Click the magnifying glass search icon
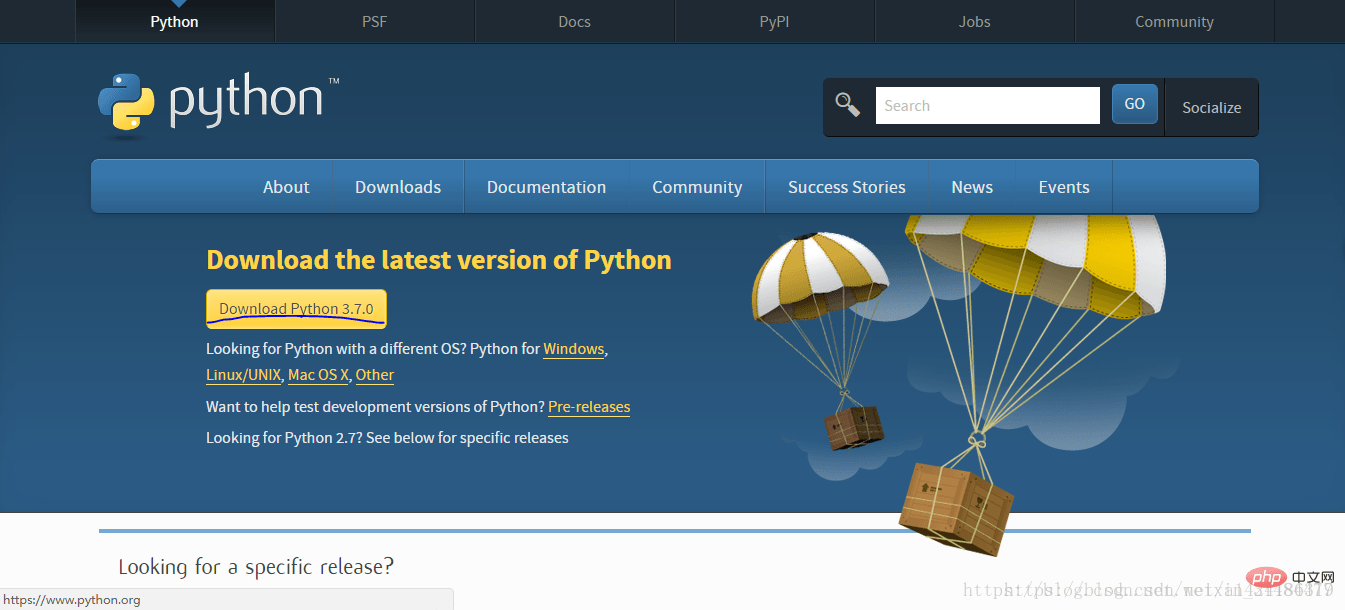Screen dimensions: 1345x610 tap(848, 105)
